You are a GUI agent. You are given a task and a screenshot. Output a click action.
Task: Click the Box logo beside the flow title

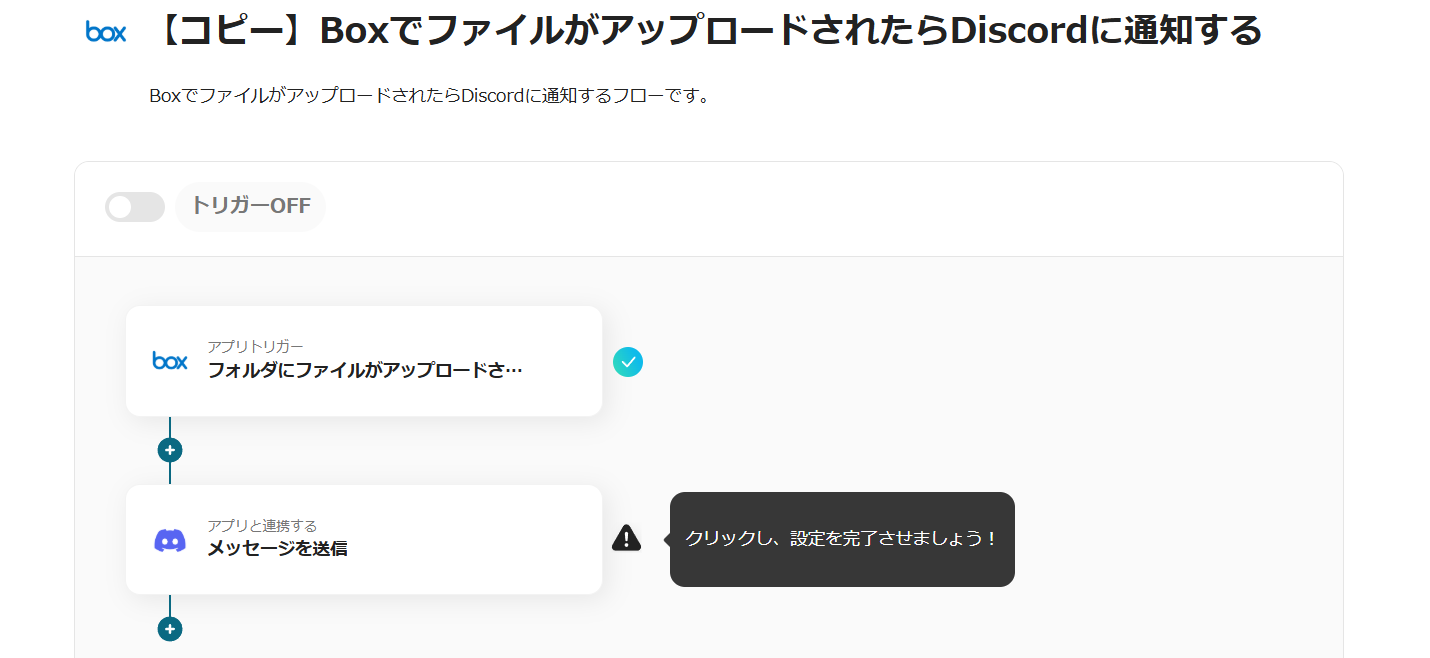click(106, 32)
